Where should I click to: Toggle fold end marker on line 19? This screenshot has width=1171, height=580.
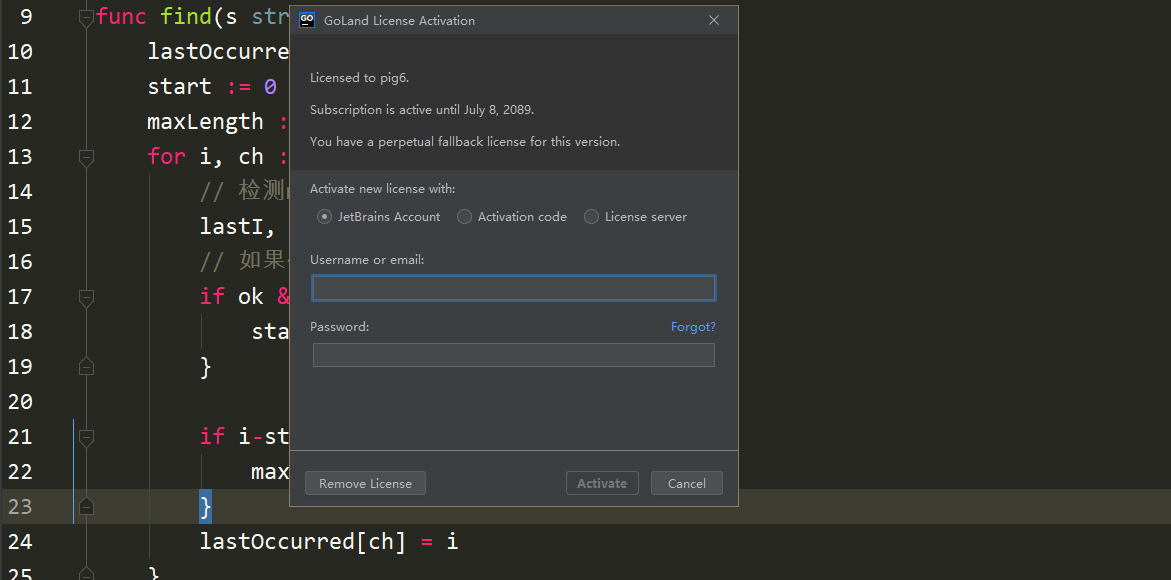87,367
